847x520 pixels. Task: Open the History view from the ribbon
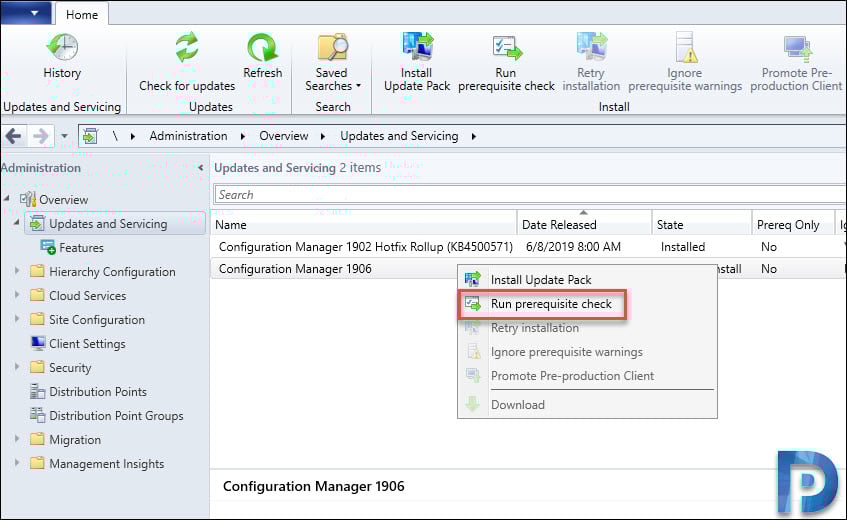(62, 57)
